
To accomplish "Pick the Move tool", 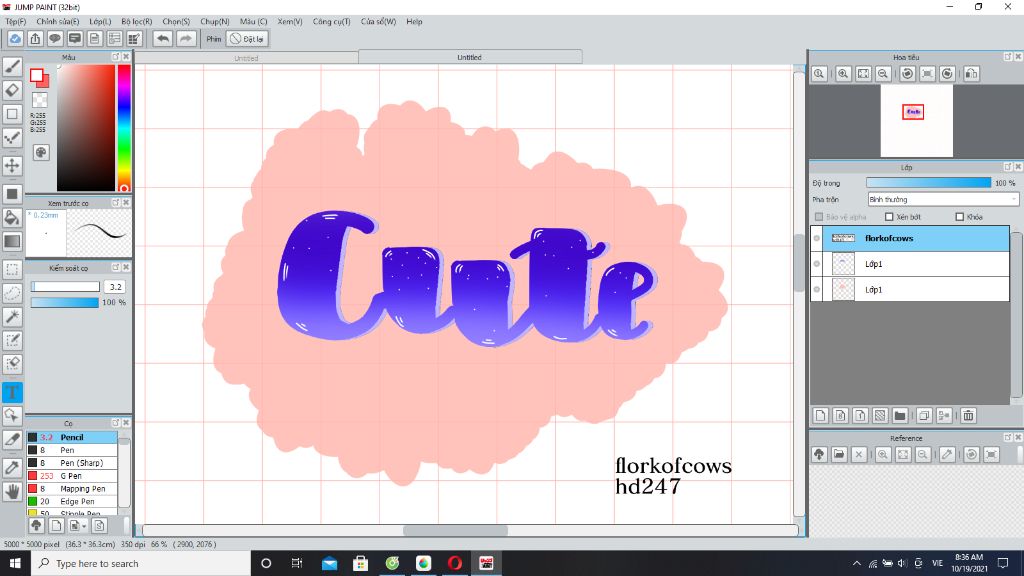I will [x=12, y=165].
